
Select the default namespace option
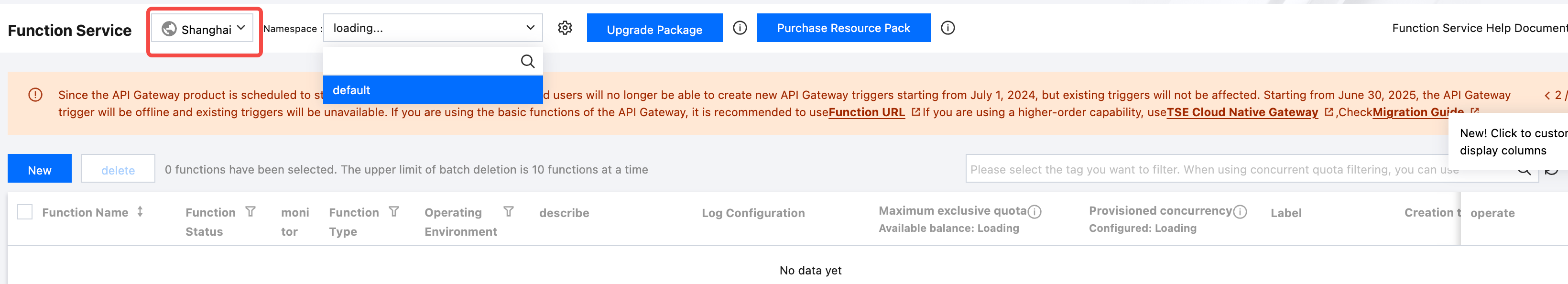[x=432, y=90]
